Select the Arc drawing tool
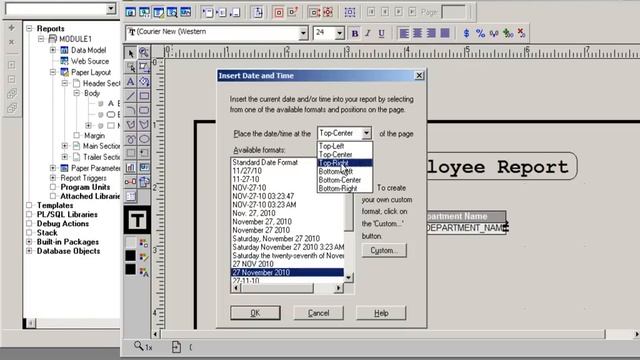The width and height of the screenshot is (640, 360). coord(131,110)
